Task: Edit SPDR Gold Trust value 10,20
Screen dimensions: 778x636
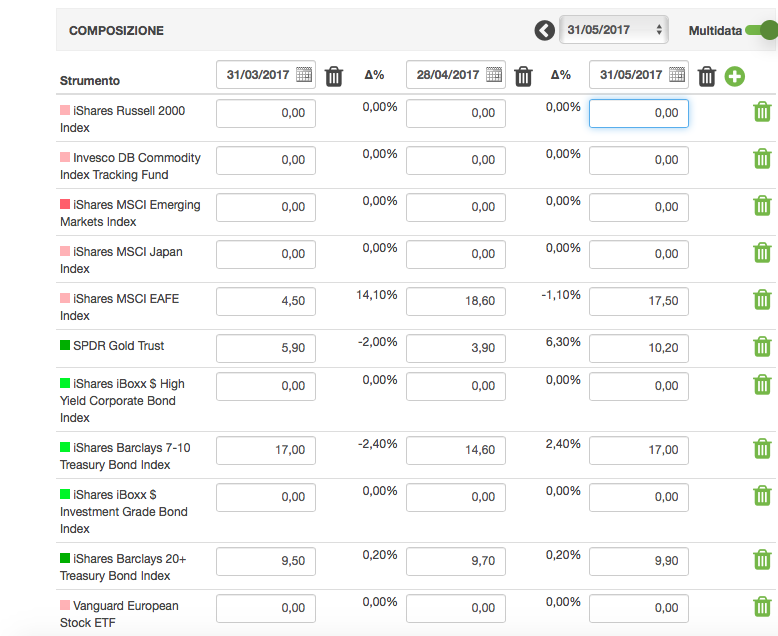Action: pos(639,348)
